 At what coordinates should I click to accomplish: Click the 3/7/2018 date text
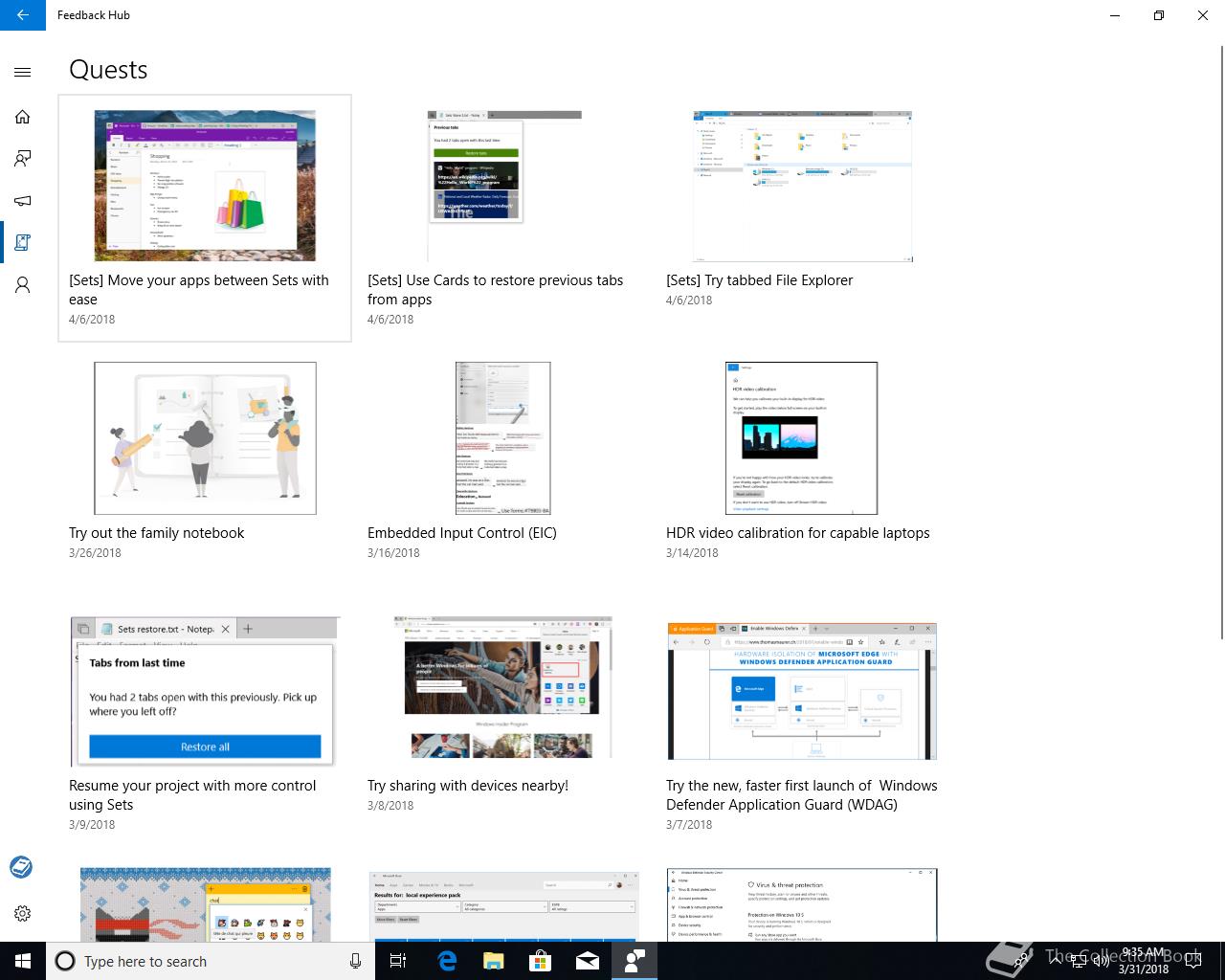tap(689, 825)
